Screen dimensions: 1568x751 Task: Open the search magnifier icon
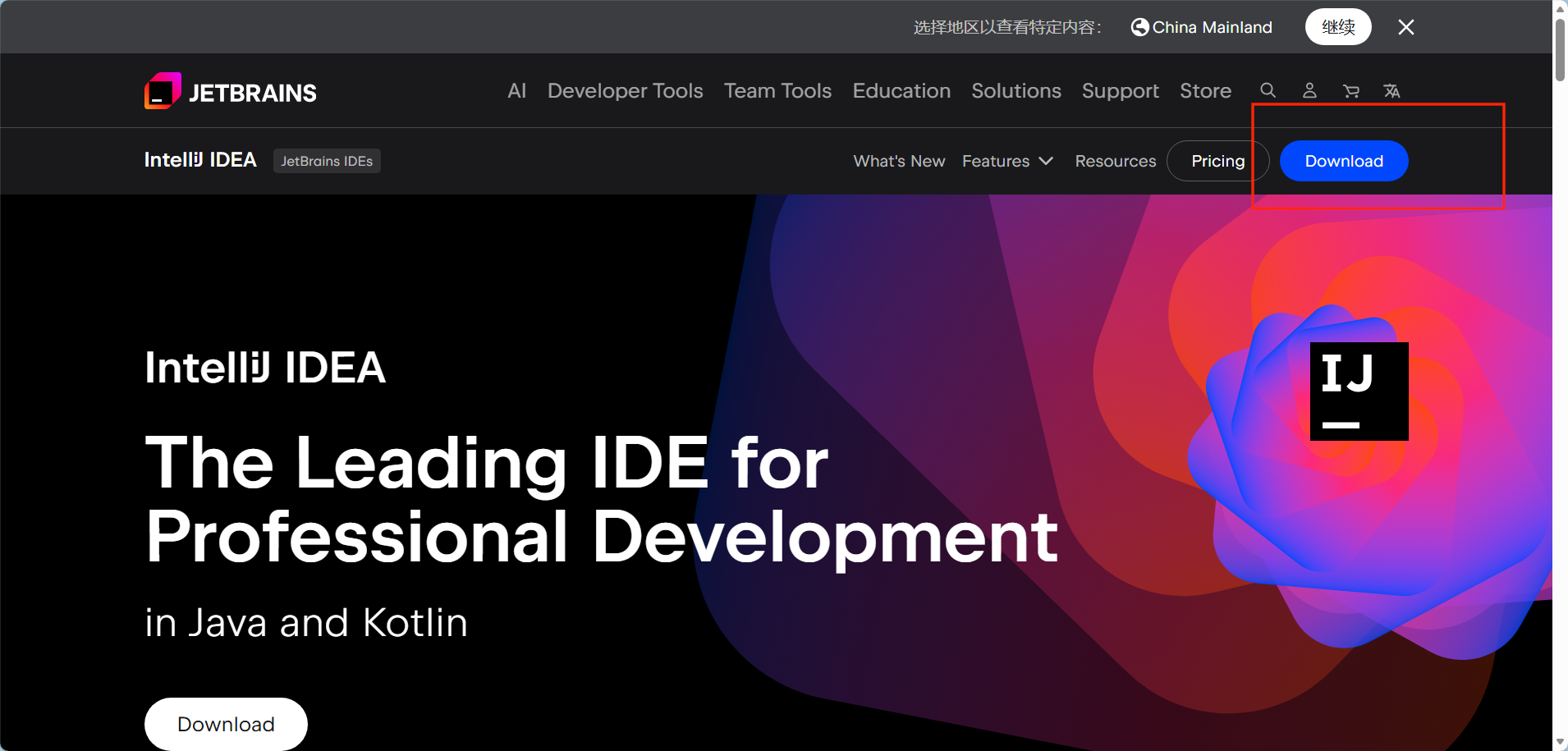click(x=1268, y=90)
